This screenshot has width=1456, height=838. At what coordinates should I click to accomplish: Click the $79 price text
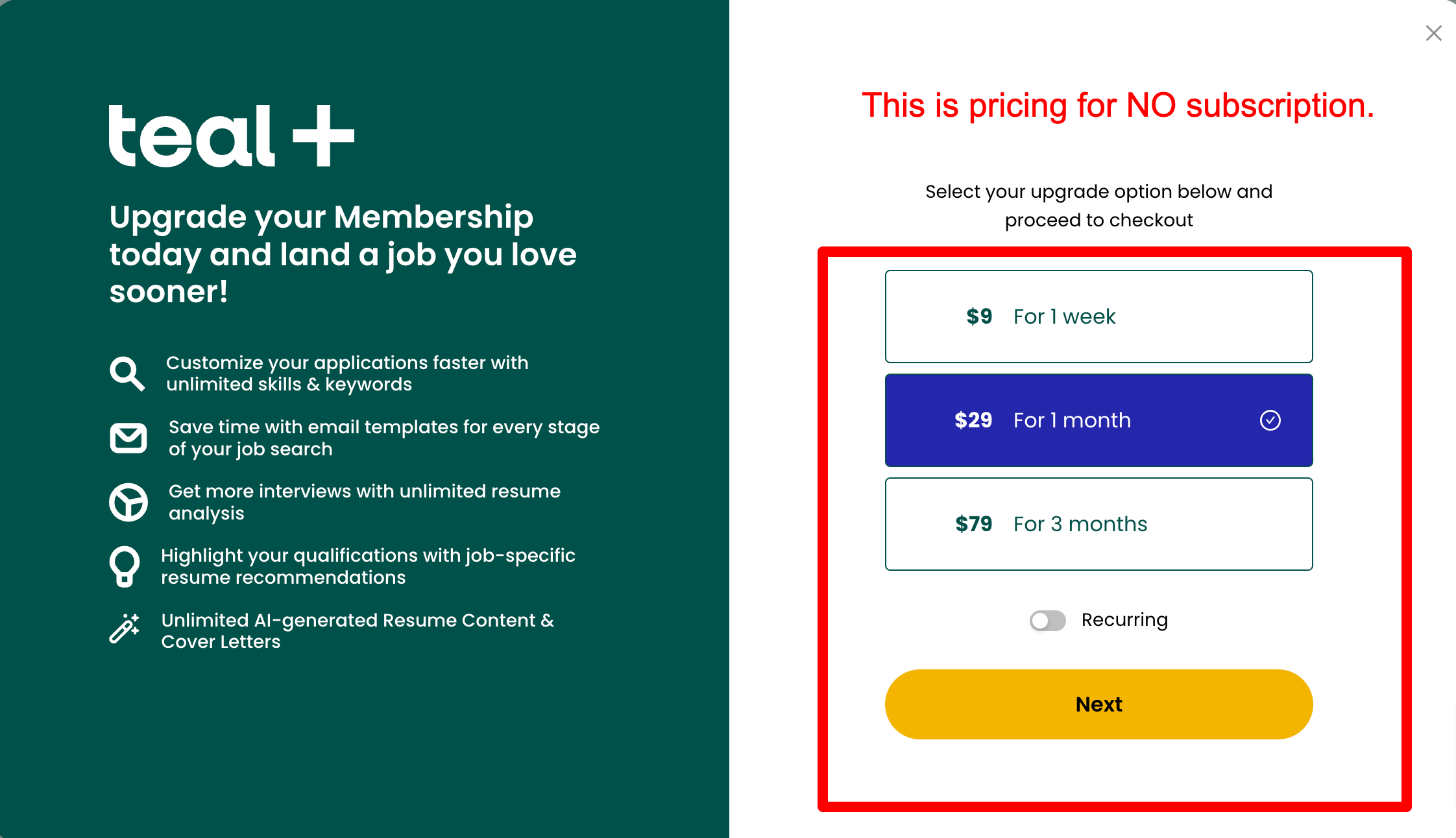(x=973, y=524)
